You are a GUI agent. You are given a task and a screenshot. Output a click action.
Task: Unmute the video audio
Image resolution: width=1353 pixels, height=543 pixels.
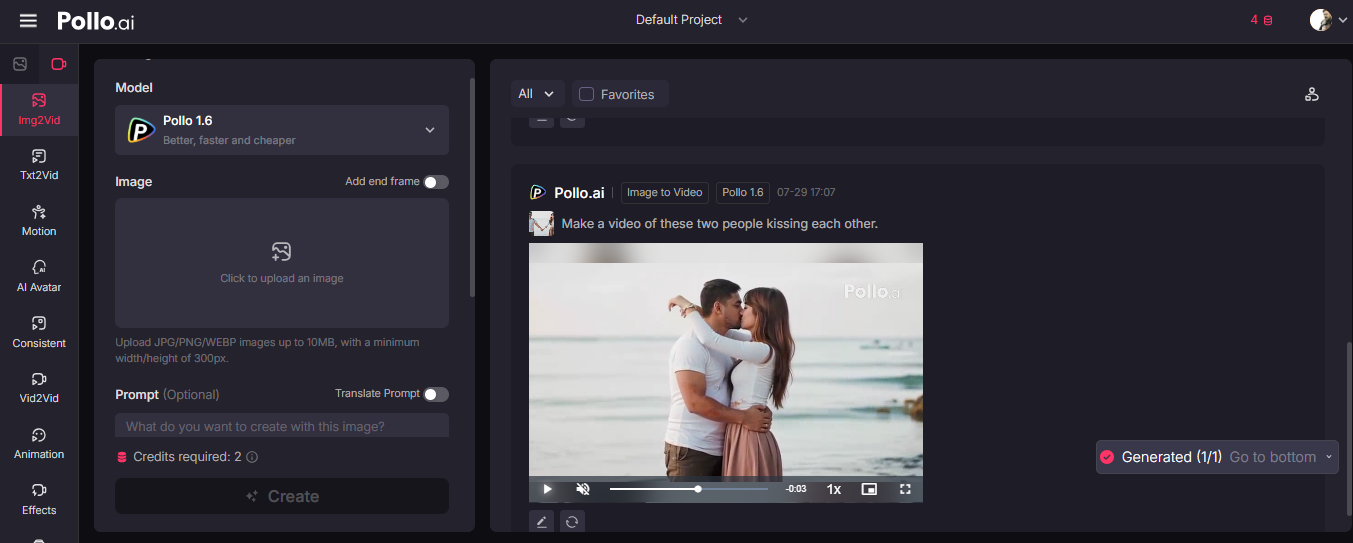click(583, 489)
